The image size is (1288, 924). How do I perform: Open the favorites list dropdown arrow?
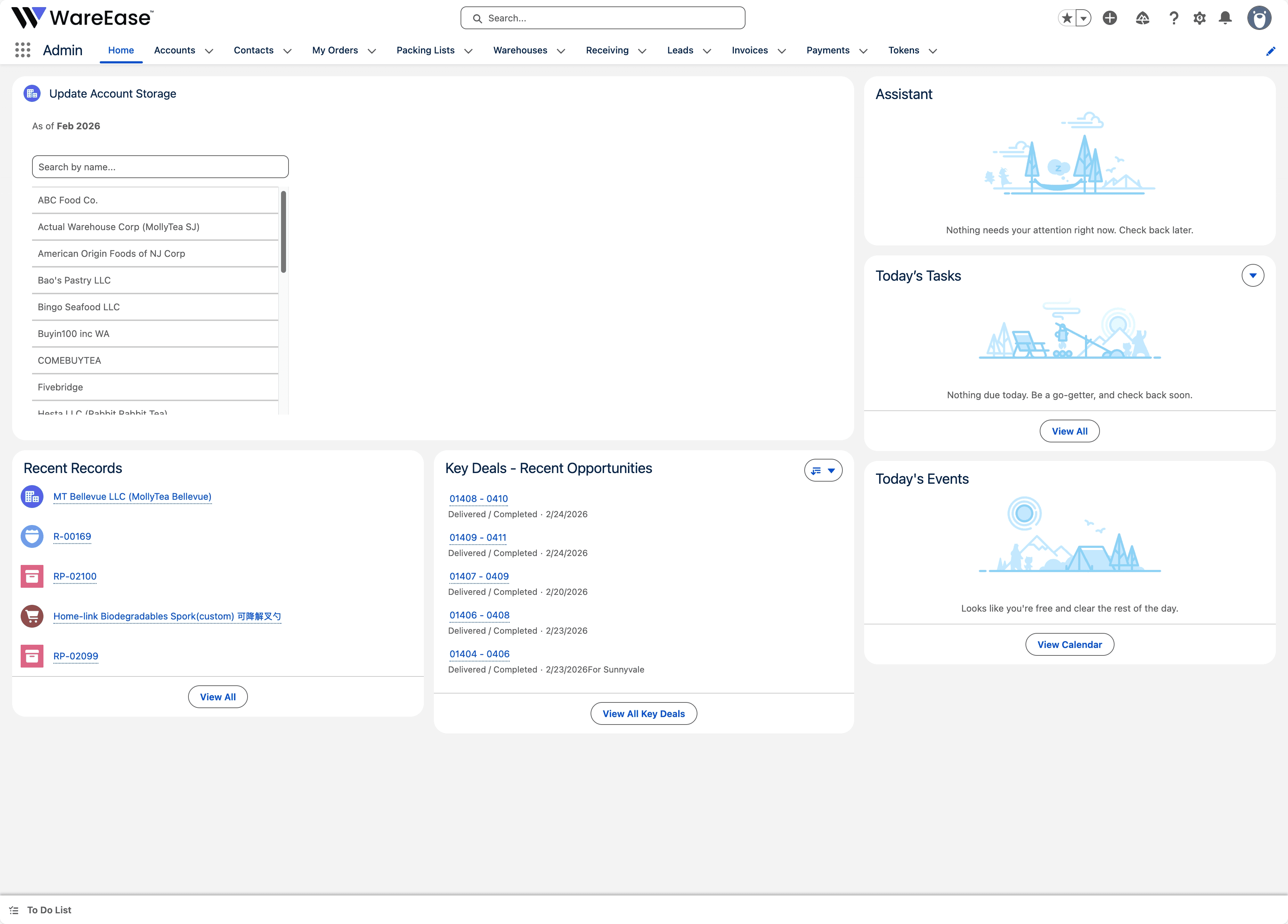tap(1084, 18)
